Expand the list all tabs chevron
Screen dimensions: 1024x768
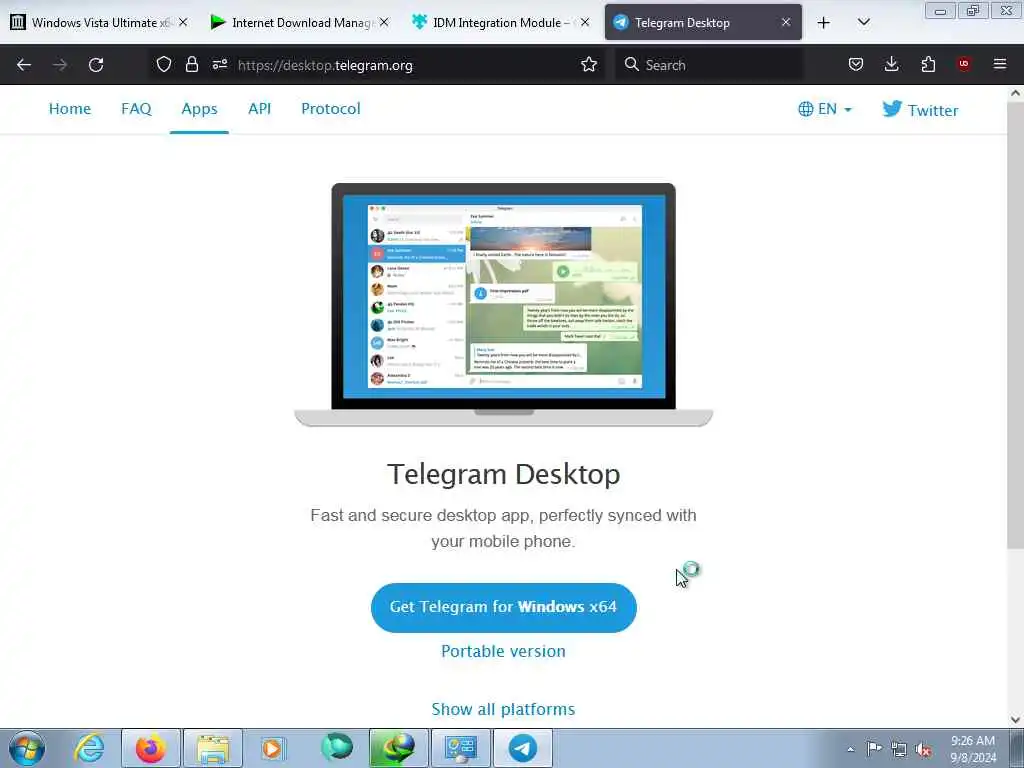coord(864,22)
